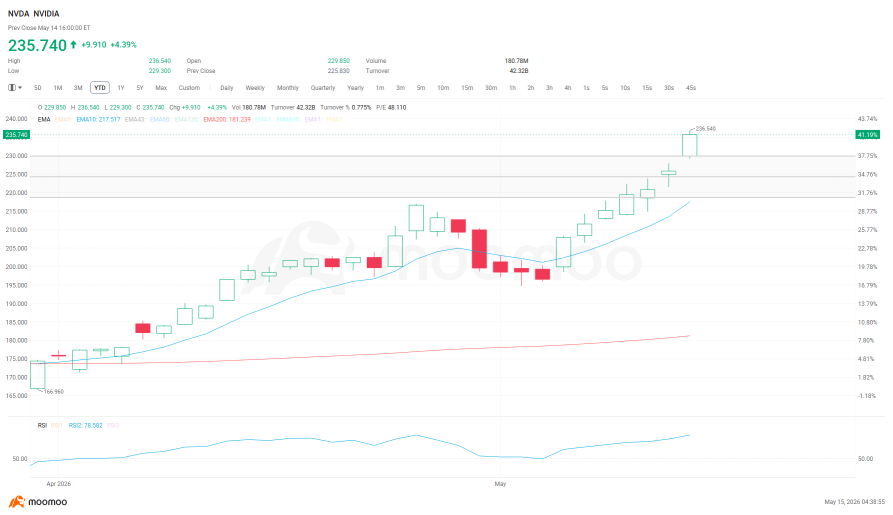The width and height of the screenshot is (893, 515).
Task: Select the YTD range tab
Action: (x=100, y=88)
